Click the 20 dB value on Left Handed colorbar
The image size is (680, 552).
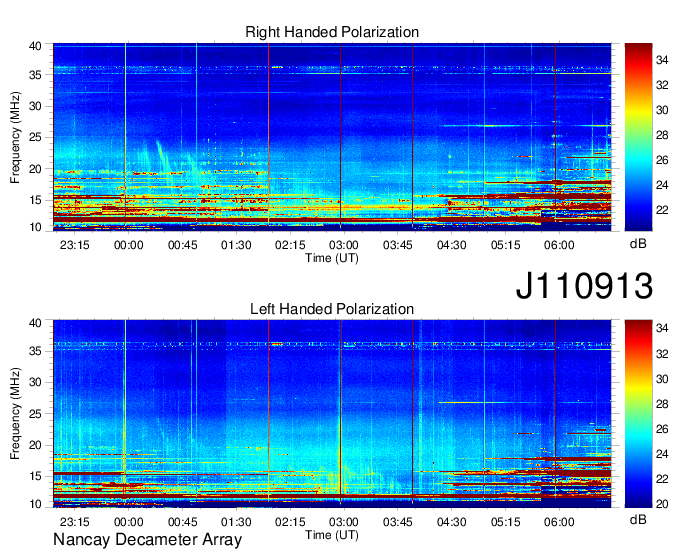click(x=662, y=504)
